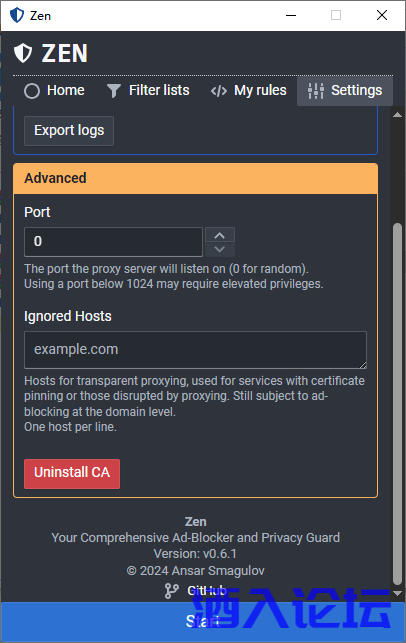Click the vertical scrollbar thumb
The image size is (406, 643).
(397, 404)
